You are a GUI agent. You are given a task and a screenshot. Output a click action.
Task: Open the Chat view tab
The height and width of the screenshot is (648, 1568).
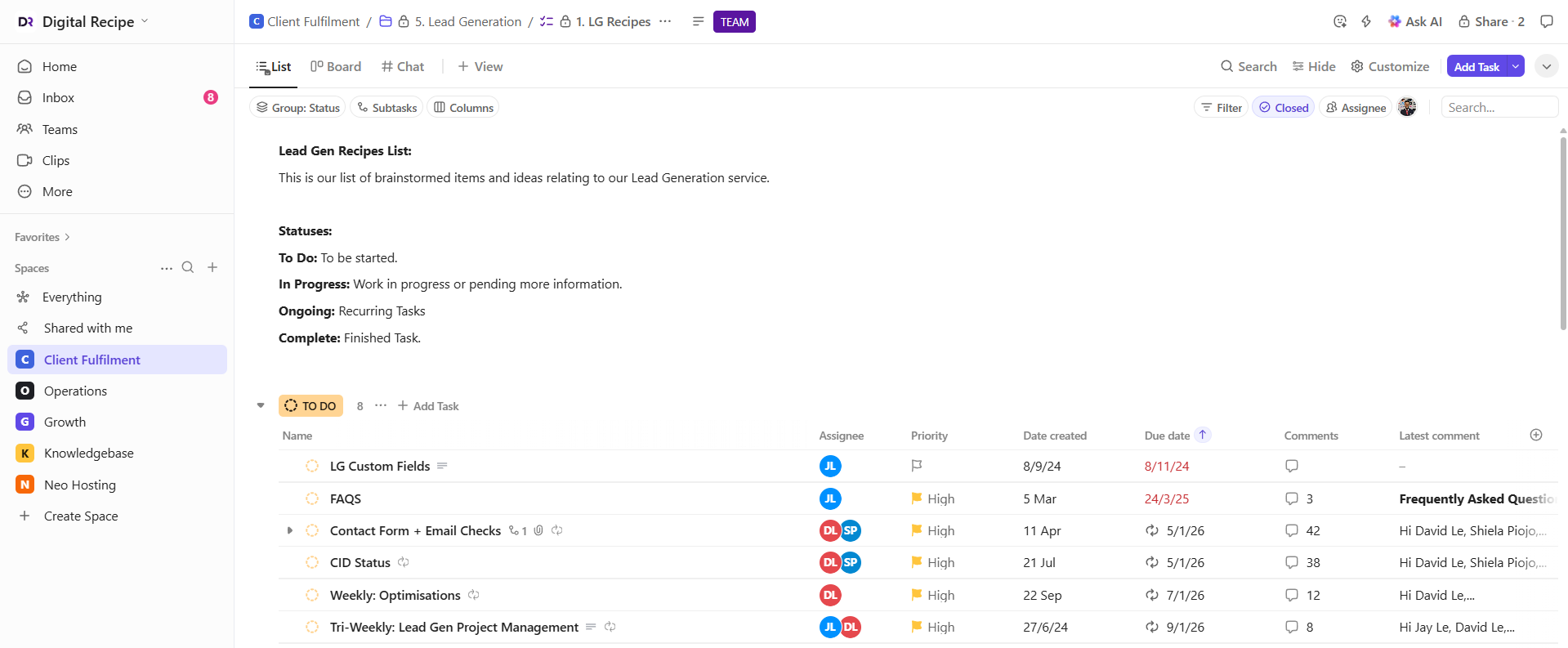[403, 66]
